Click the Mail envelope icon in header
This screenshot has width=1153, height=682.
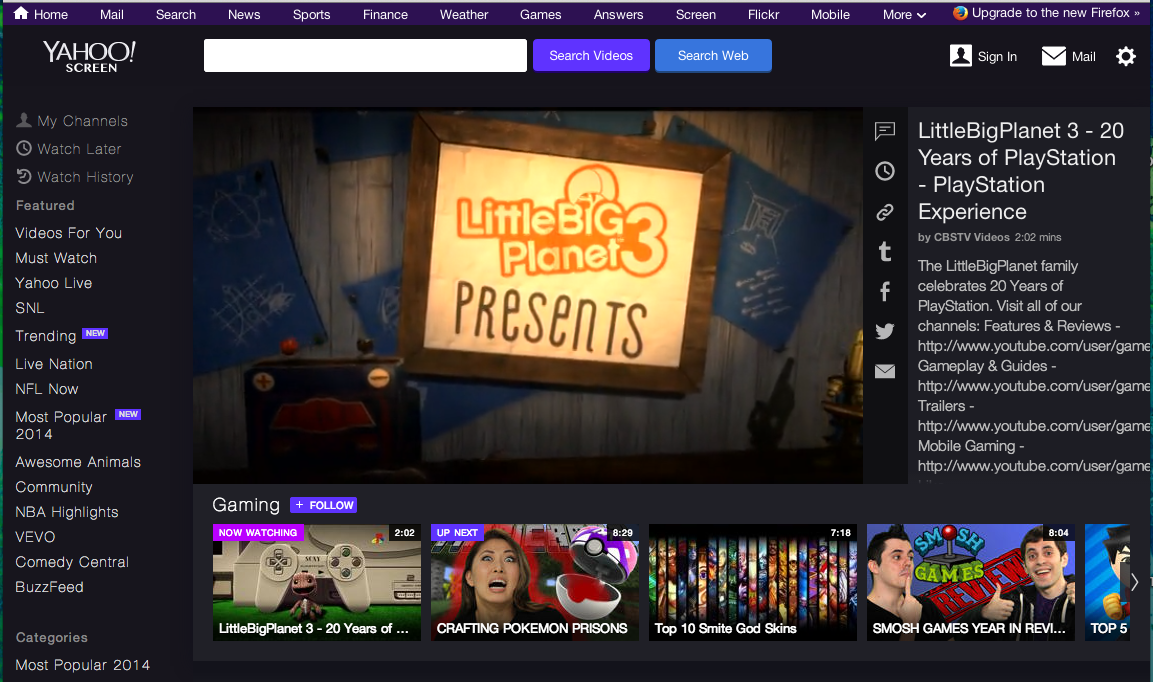1054,56
